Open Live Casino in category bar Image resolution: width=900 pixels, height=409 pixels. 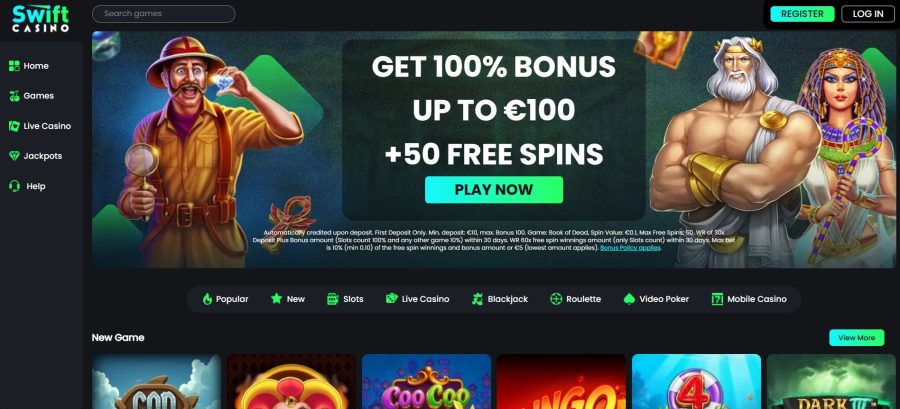(417, 299)
